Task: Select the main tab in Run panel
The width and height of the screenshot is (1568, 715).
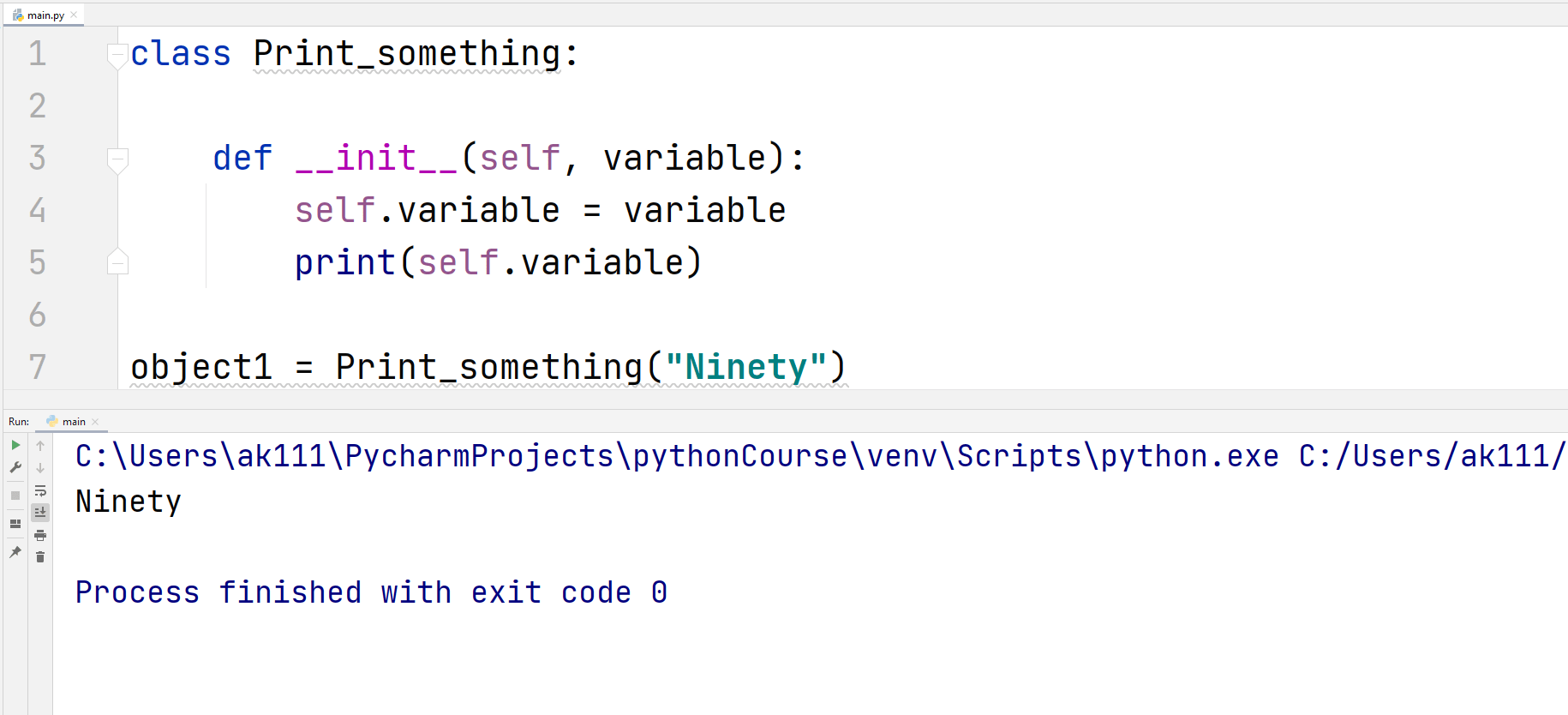Action: [x=74, y=422]
